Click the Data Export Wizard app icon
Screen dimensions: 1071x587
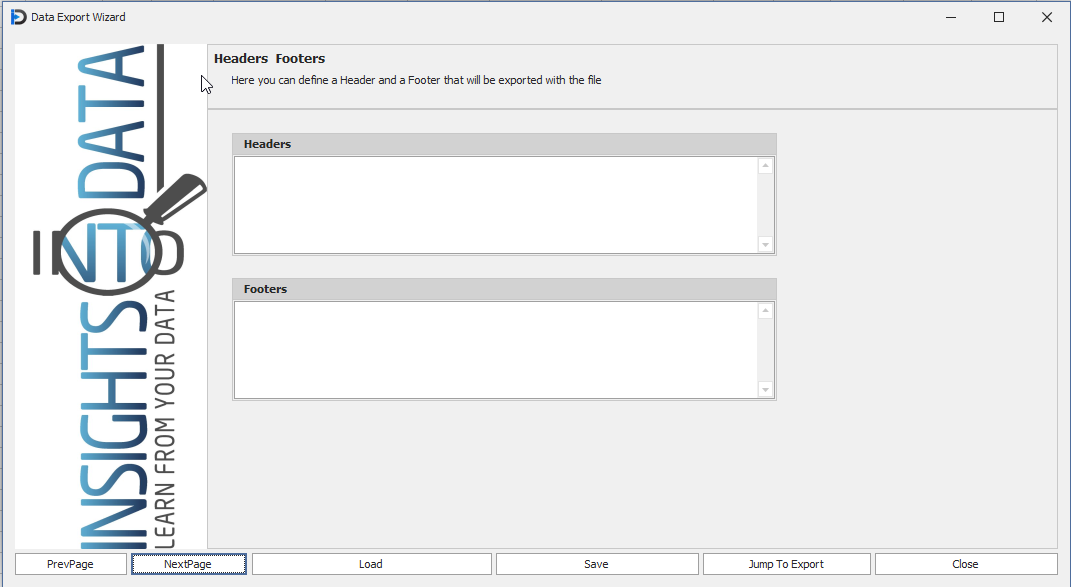pyautogui.click(x=18, y=17)
